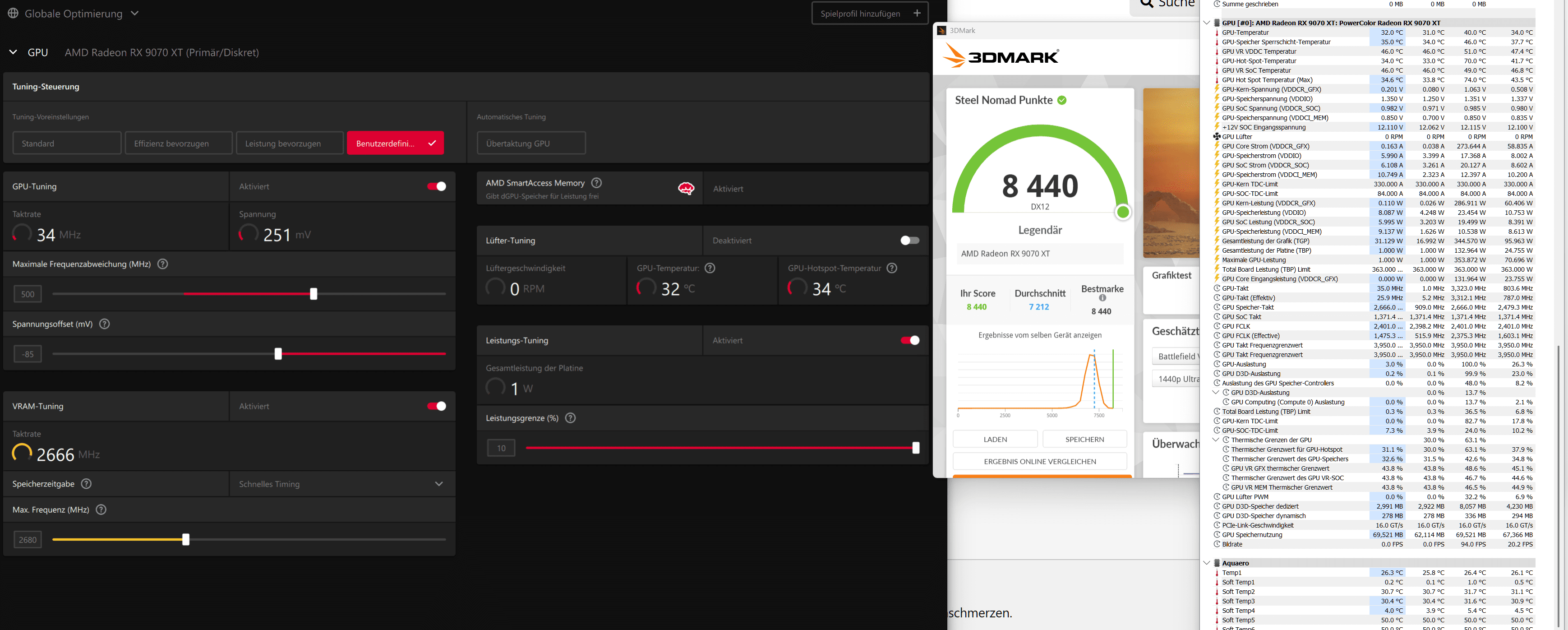The height and width of the screenshot is (630, 1568).
Task: Click the VRAM frequency field showing 2680
Action: click(28, 539)
